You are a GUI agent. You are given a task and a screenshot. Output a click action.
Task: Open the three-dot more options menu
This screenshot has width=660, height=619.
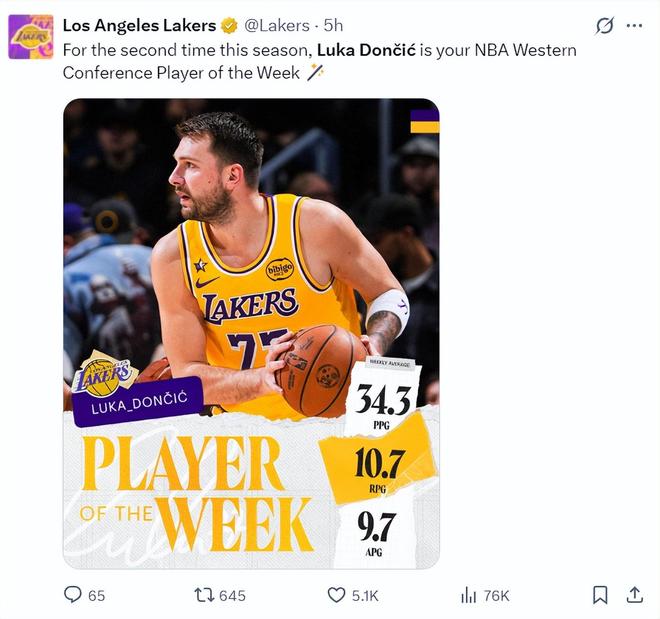coord(634,25)
